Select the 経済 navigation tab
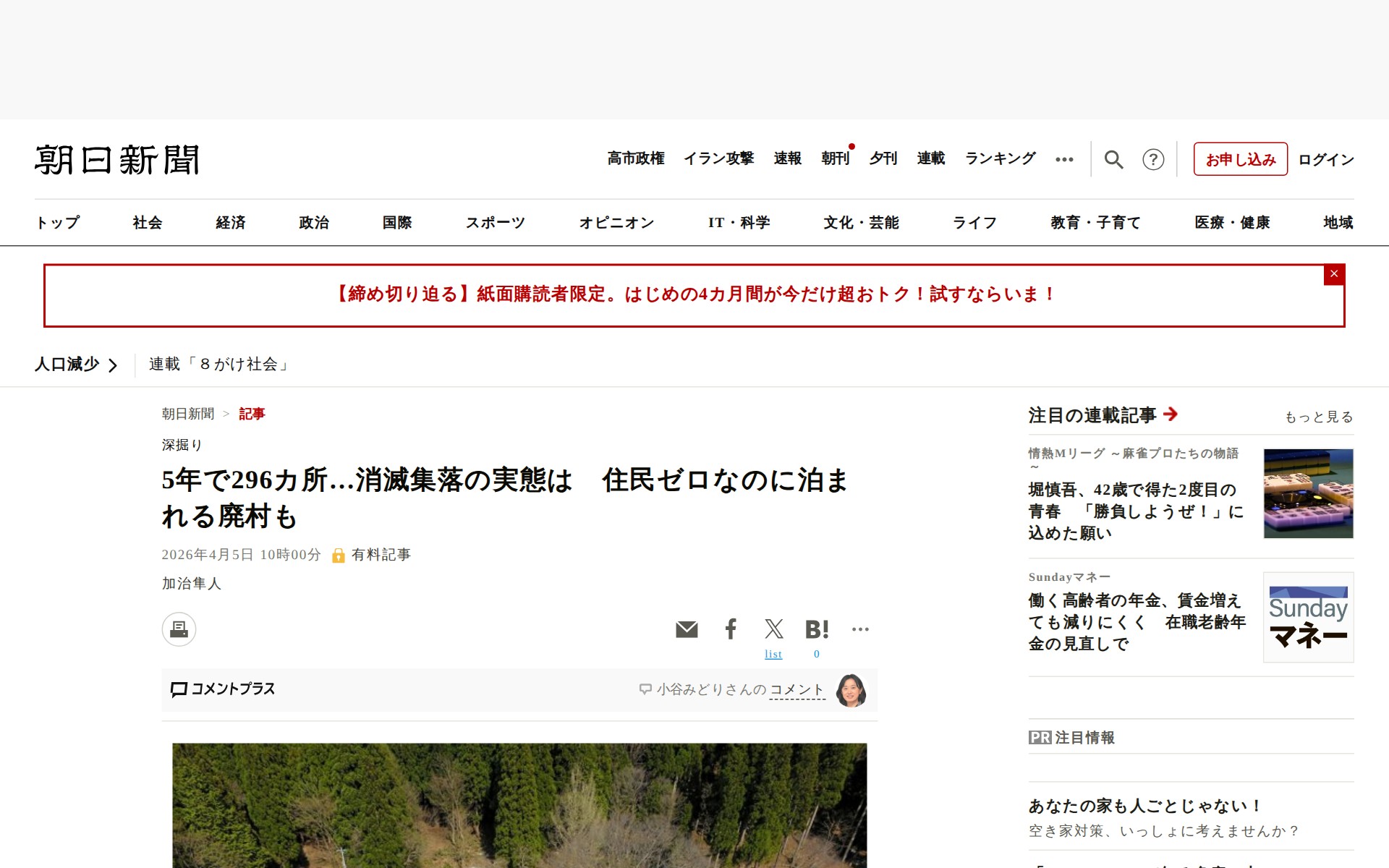This screenshot has width=1389, height=868. coord(231,223)
